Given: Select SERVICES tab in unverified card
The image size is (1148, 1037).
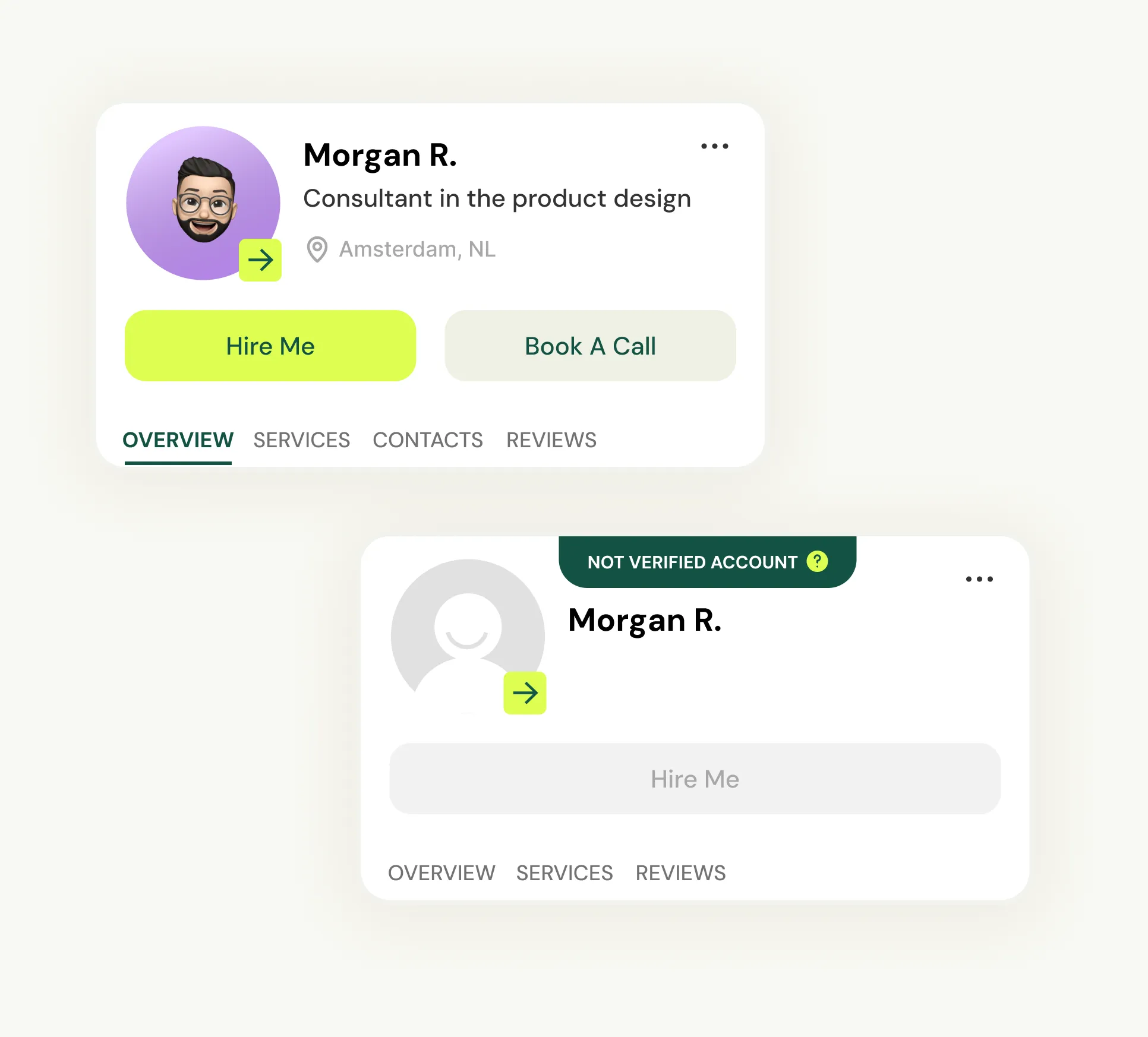Looking at the screenshot, I should [564, 873].
